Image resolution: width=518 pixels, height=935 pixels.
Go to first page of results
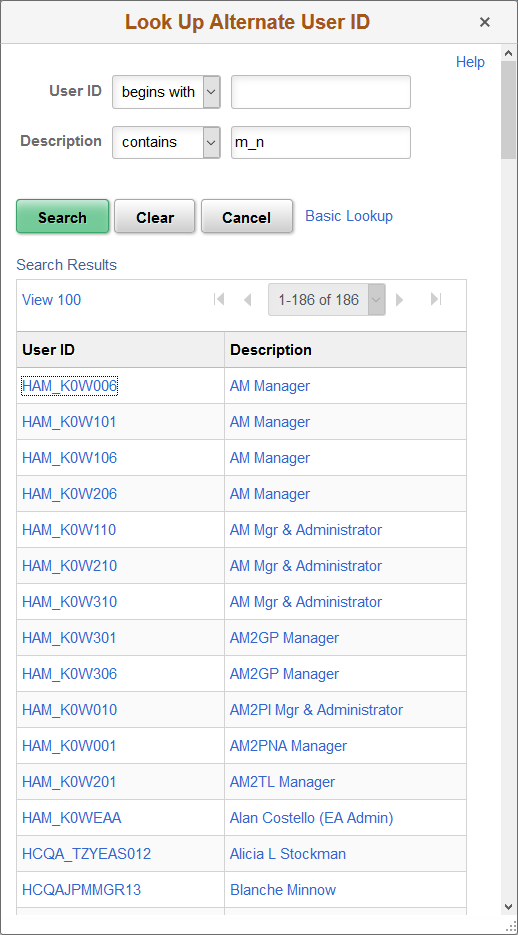(219, 299)
